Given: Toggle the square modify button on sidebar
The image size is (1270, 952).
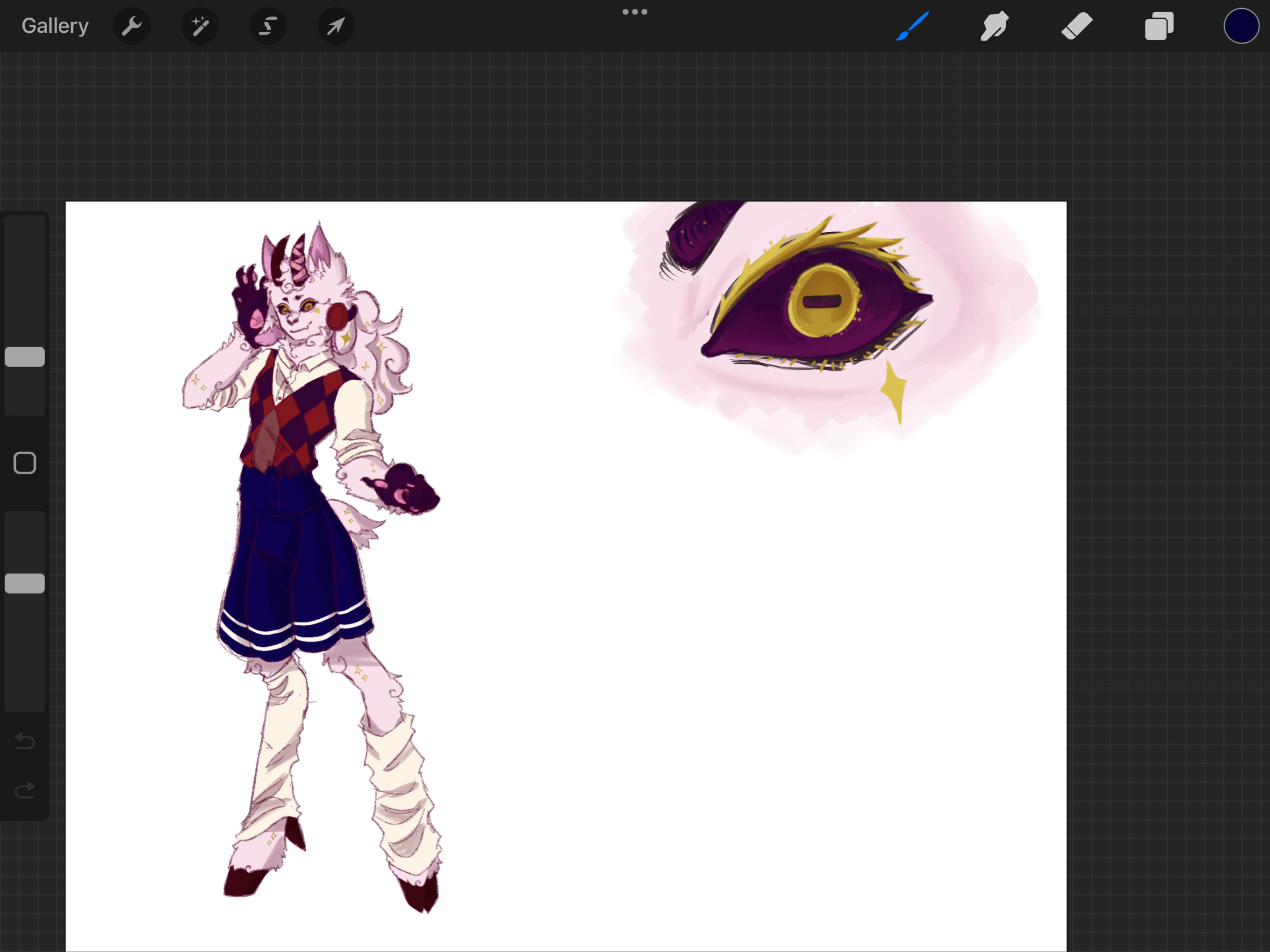Looking at the screenshot, I should coord(25,463).
